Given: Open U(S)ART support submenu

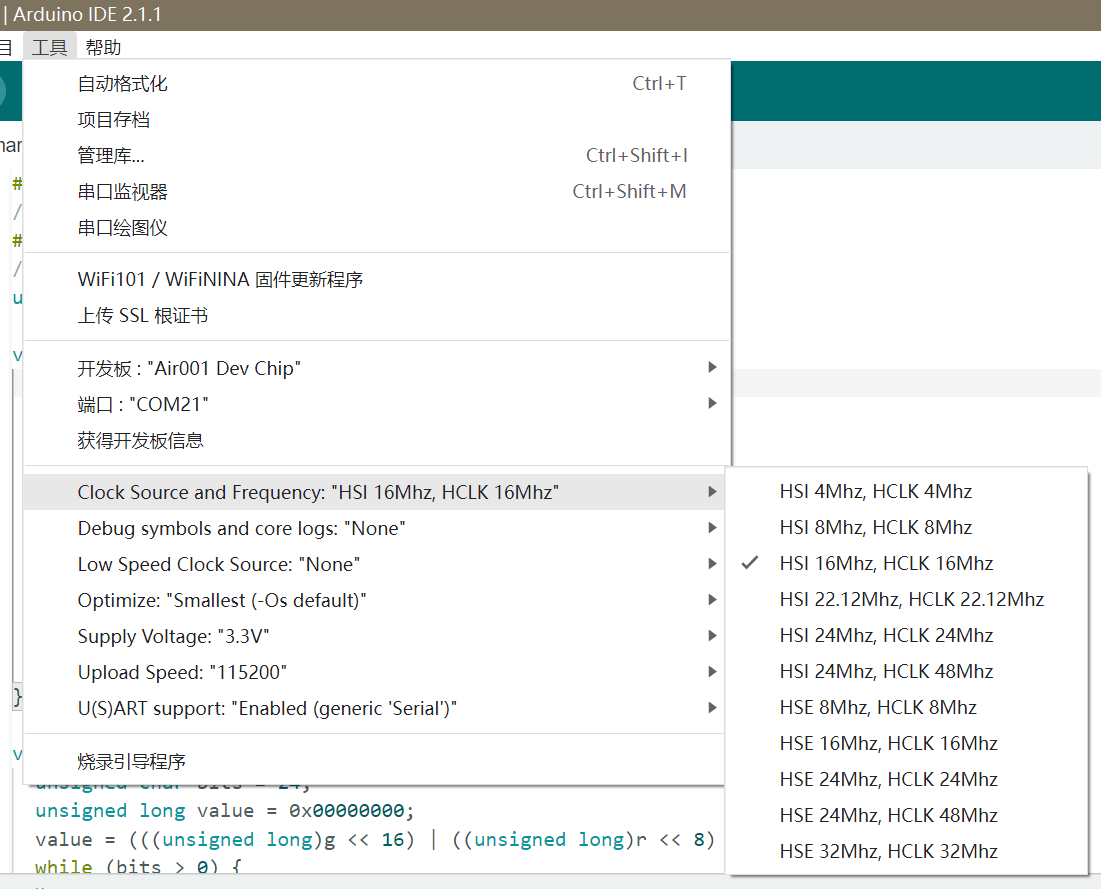Looking at the screenshot, I should point(374,709).
